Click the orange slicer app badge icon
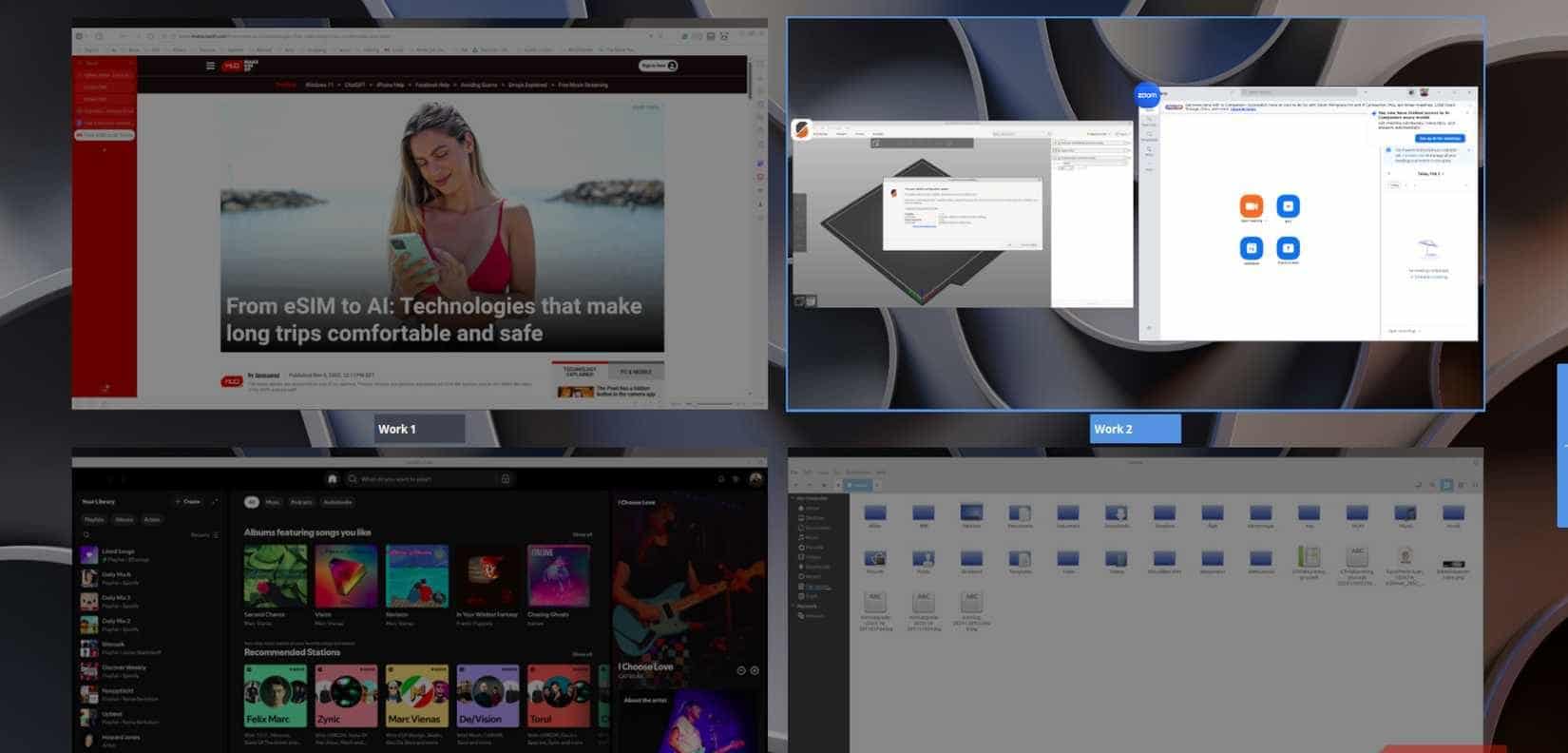 tap(802, 128)
